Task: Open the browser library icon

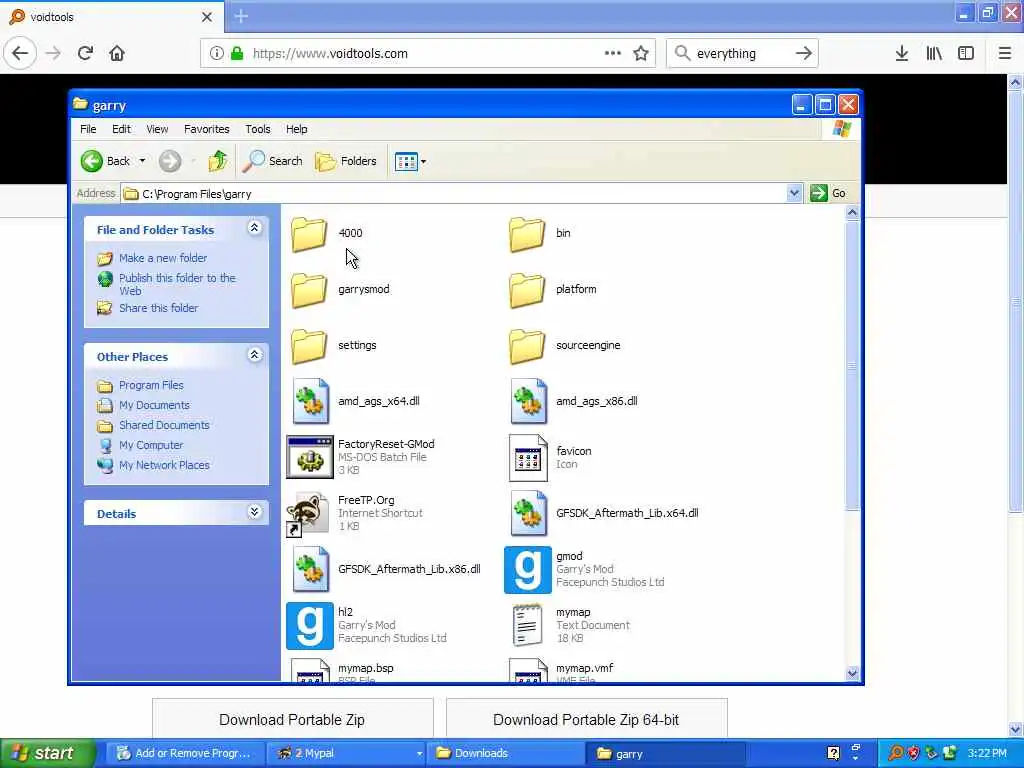Action: 934,53
